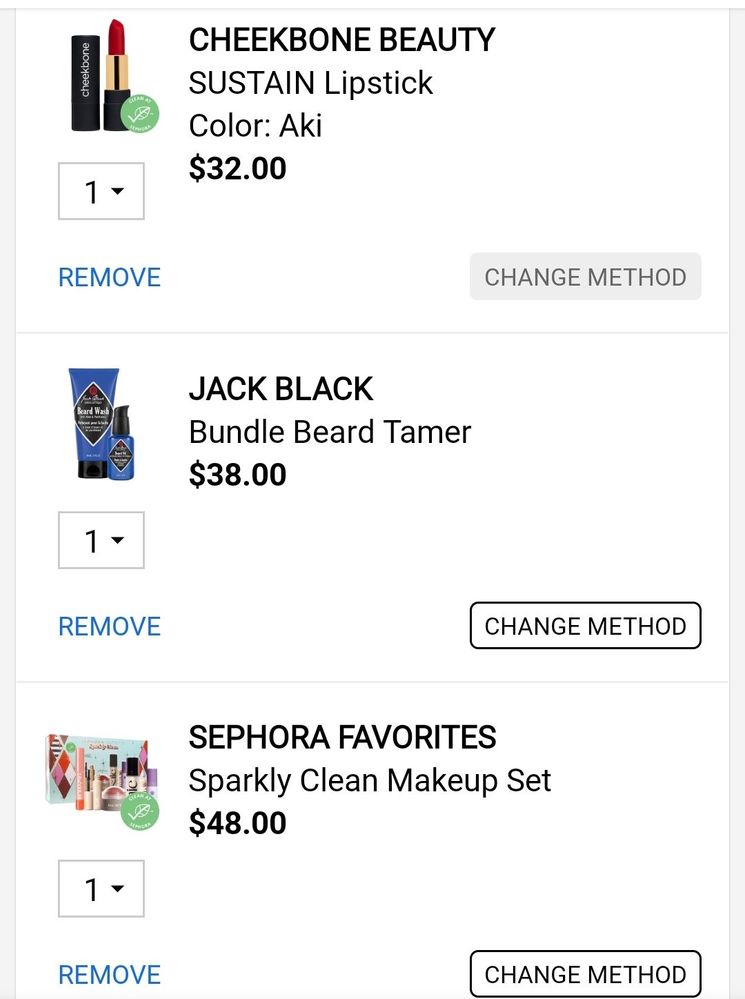Click Change Method for the Cheekbone lipstick
Image resolution: width=745 pixels, height=999 pixels.
585,277
